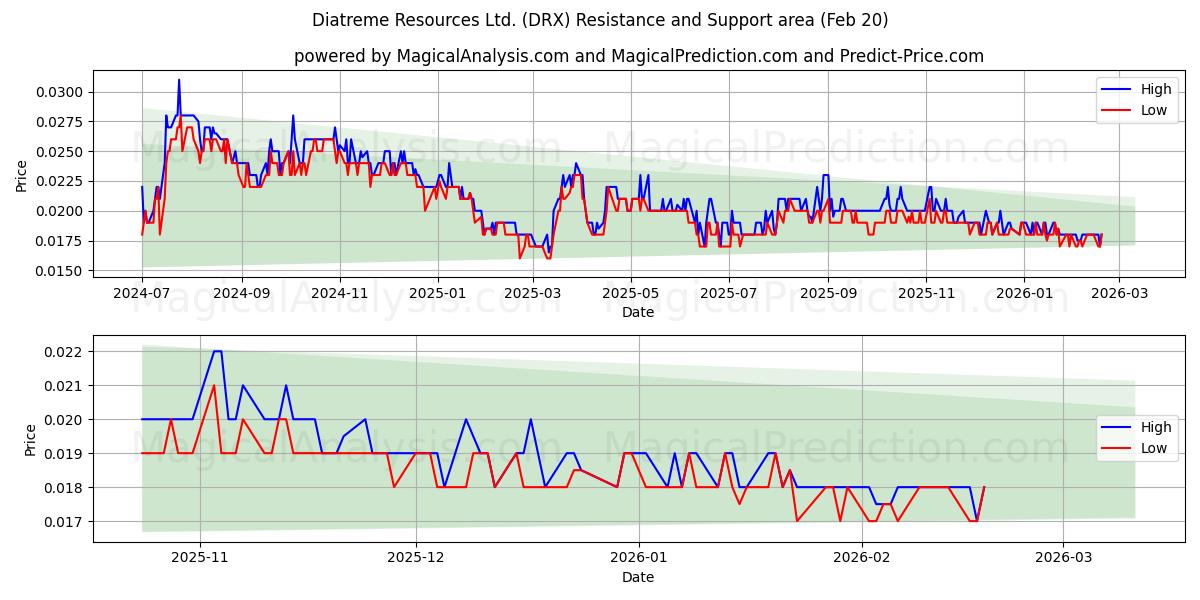
Task: Click the '2025-12' x-axis label in bottom chart
Action: (x=415, y=558)
